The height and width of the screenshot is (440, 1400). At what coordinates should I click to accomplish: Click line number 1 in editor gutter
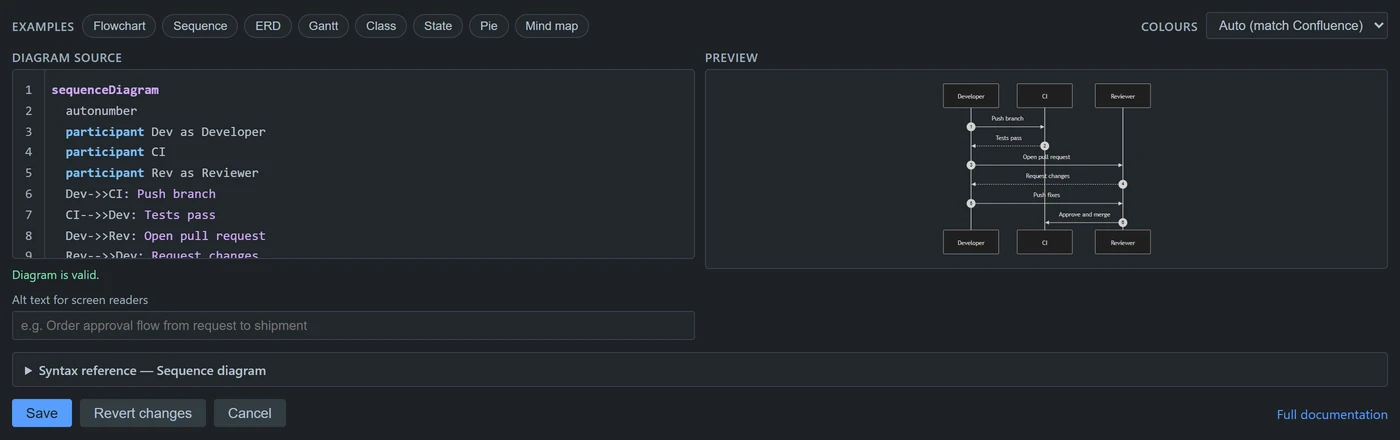click(x=29, y=90)
